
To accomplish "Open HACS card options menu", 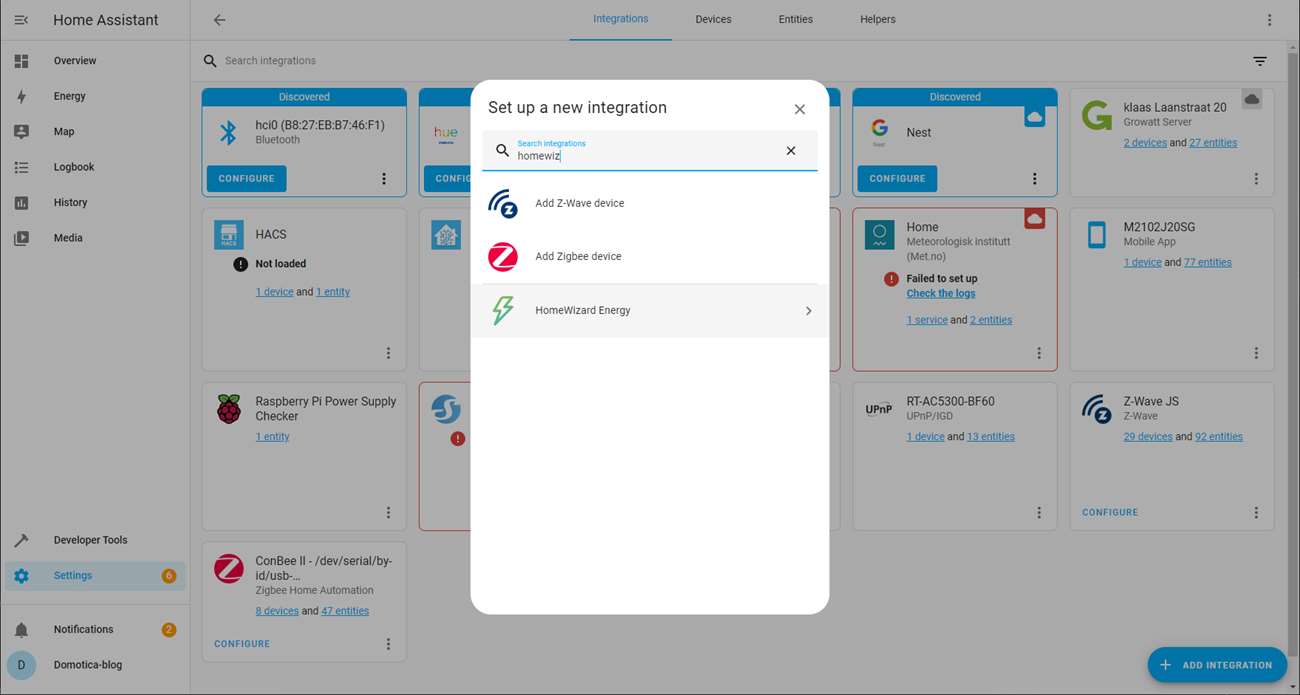I will point(389,353).
